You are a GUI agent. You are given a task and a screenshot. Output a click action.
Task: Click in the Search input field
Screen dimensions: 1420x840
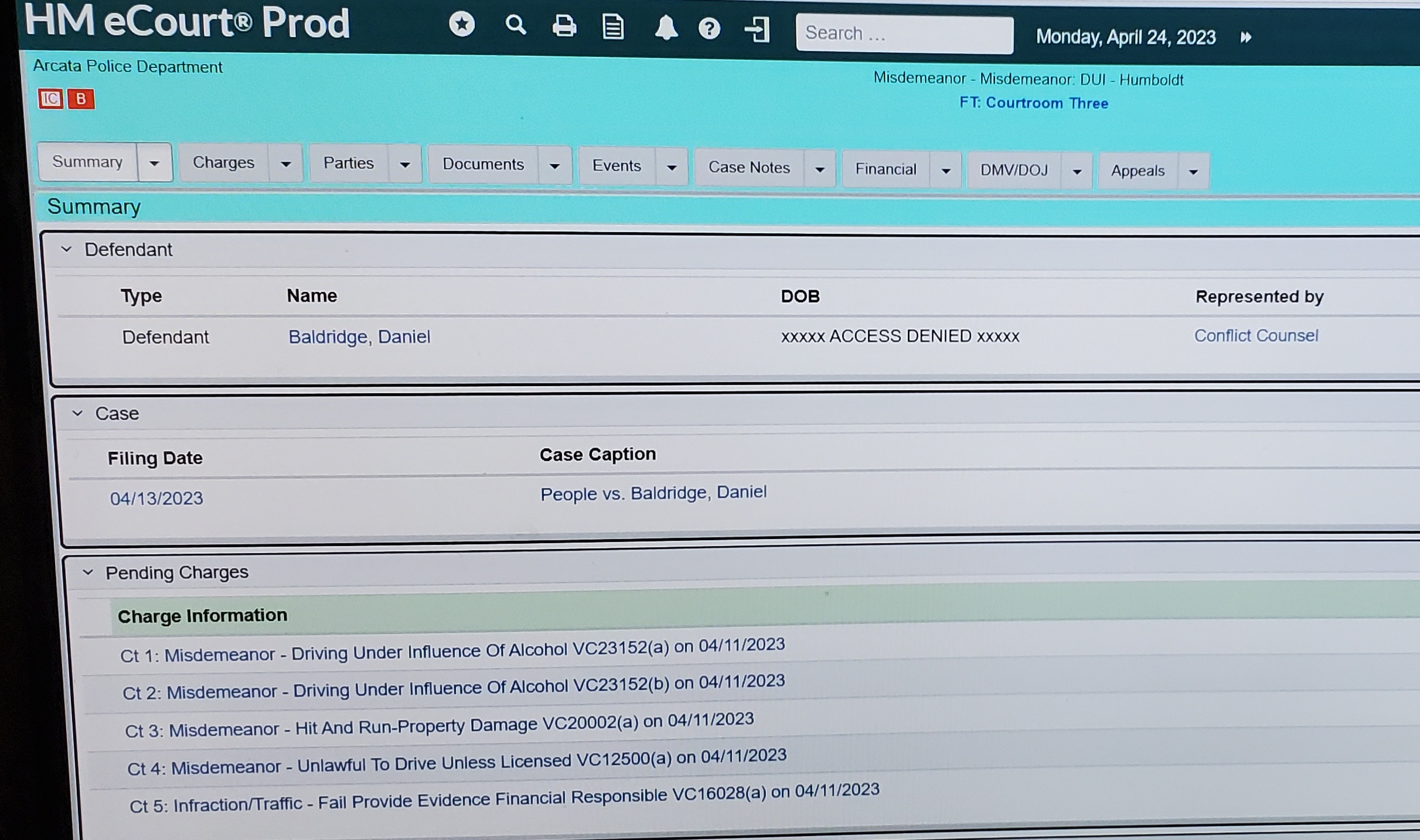pyautogui.click(x=904, y=34)
